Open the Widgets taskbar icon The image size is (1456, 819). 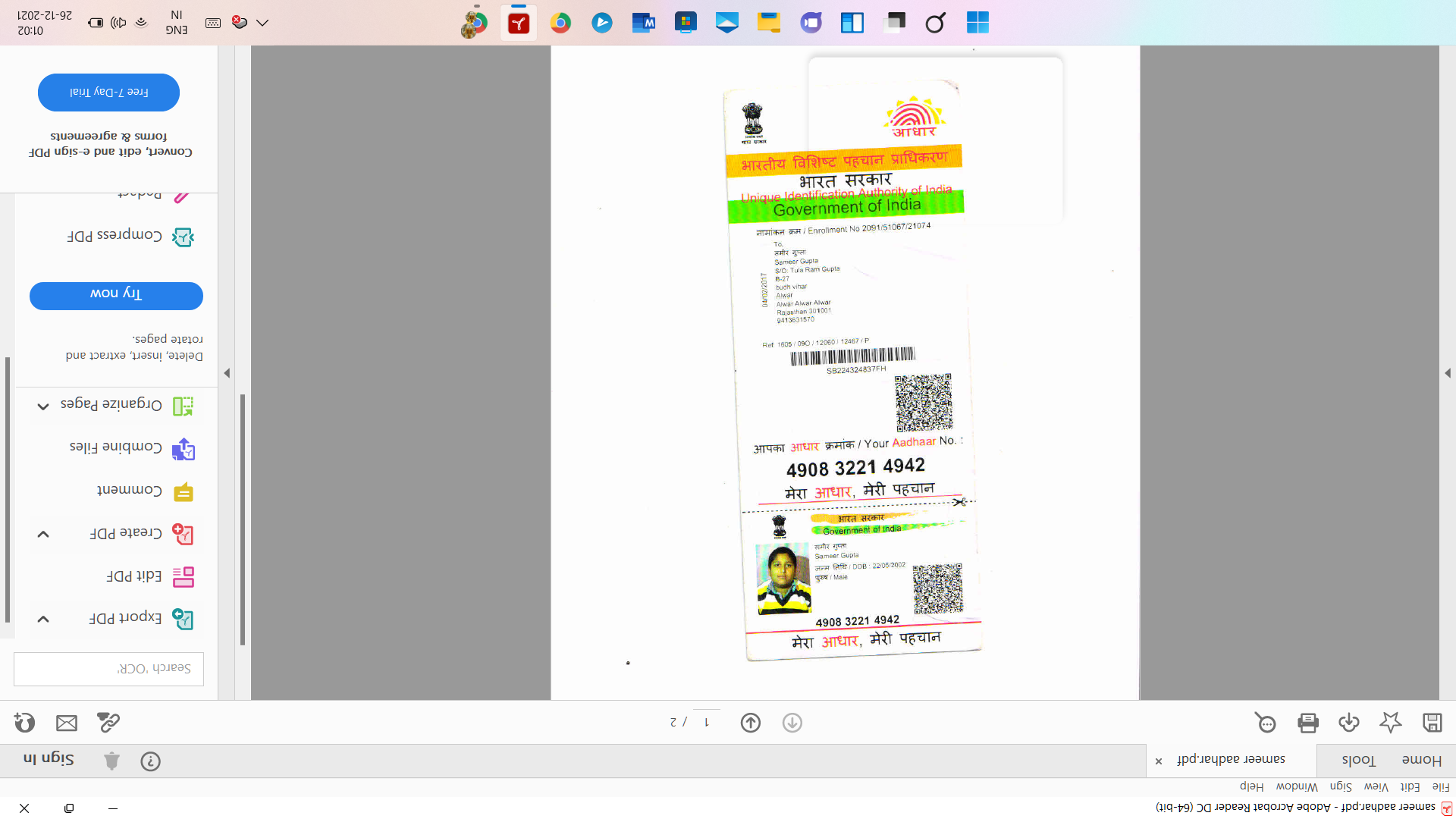click(852, 23)
